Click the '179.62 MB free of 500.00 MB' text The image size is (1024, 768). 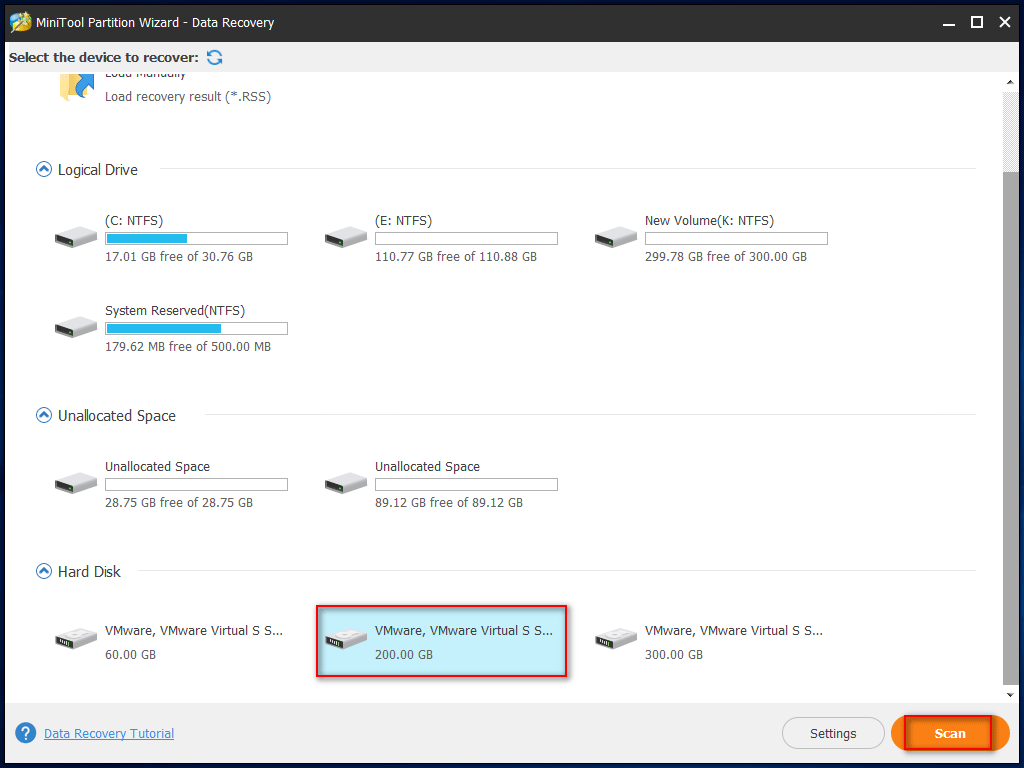[x=188, y=347]
